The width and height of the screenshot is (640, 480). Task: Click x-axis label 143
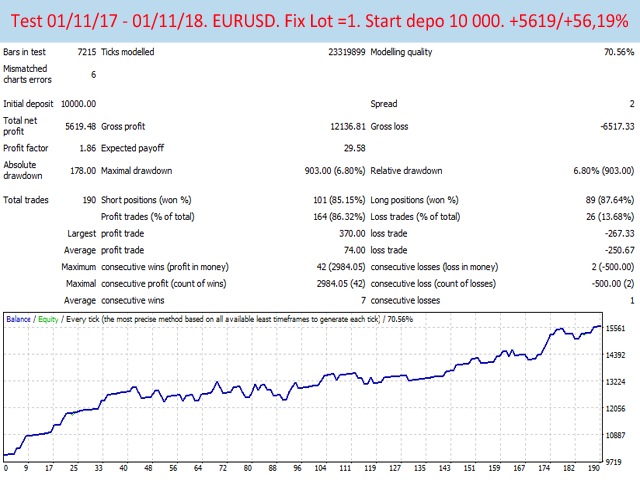click(444, 468)
